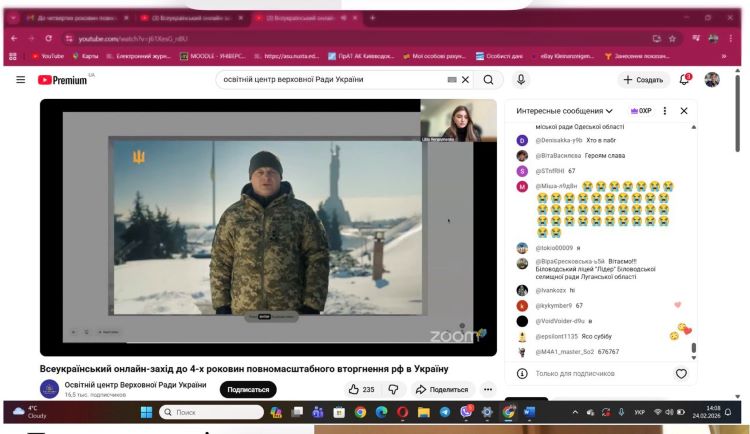Click the page vertical scrollbar
The image size is (750, 434).
point(738,112)
